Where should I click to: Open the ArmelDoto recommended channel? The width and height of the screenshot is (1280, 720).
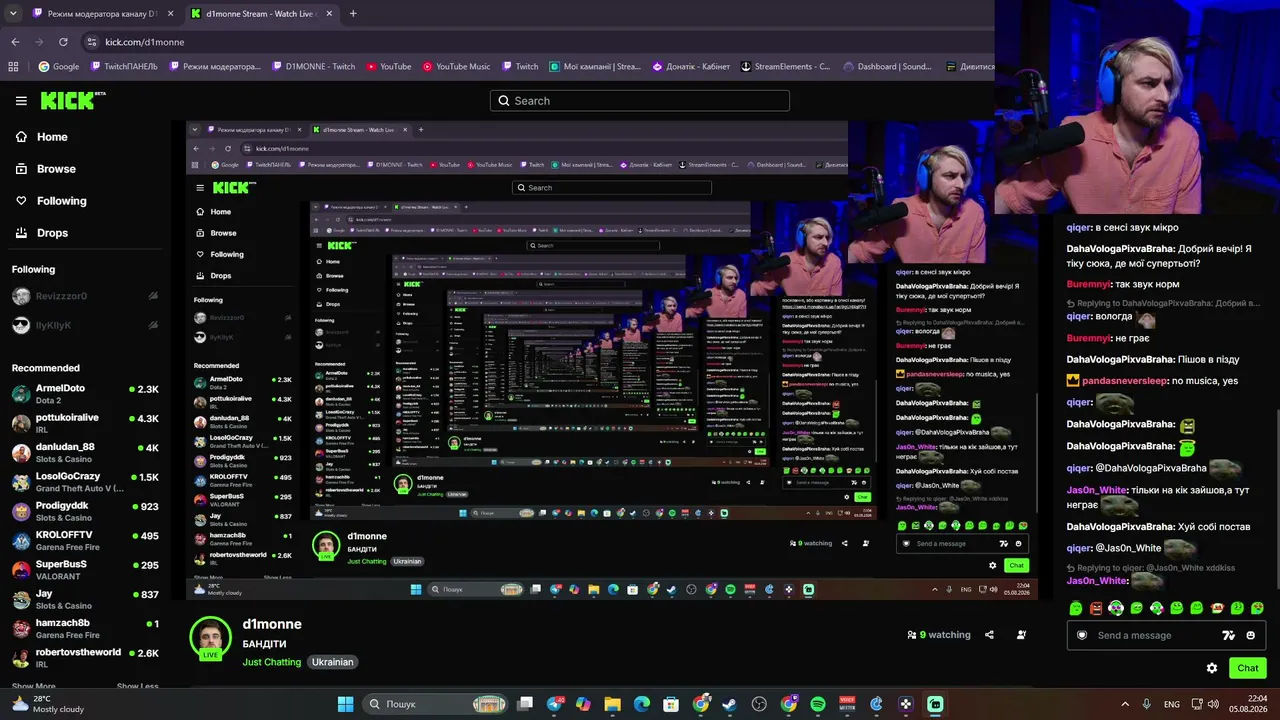(x=85, y=393)
